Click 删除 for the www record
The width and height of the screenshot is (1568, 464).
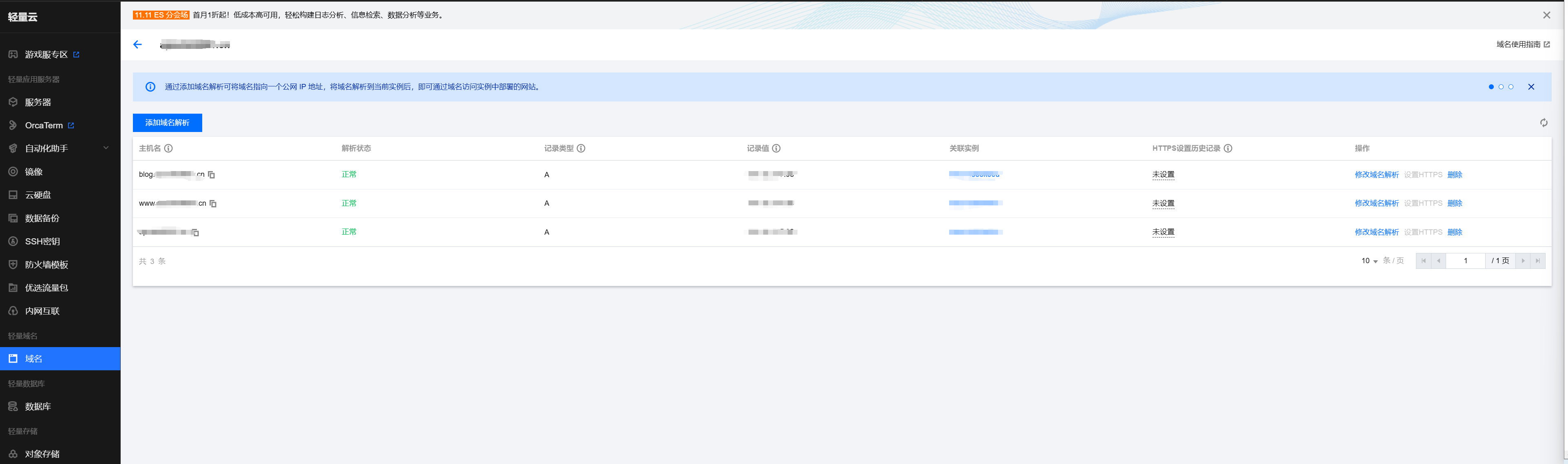coord(1454,203)
